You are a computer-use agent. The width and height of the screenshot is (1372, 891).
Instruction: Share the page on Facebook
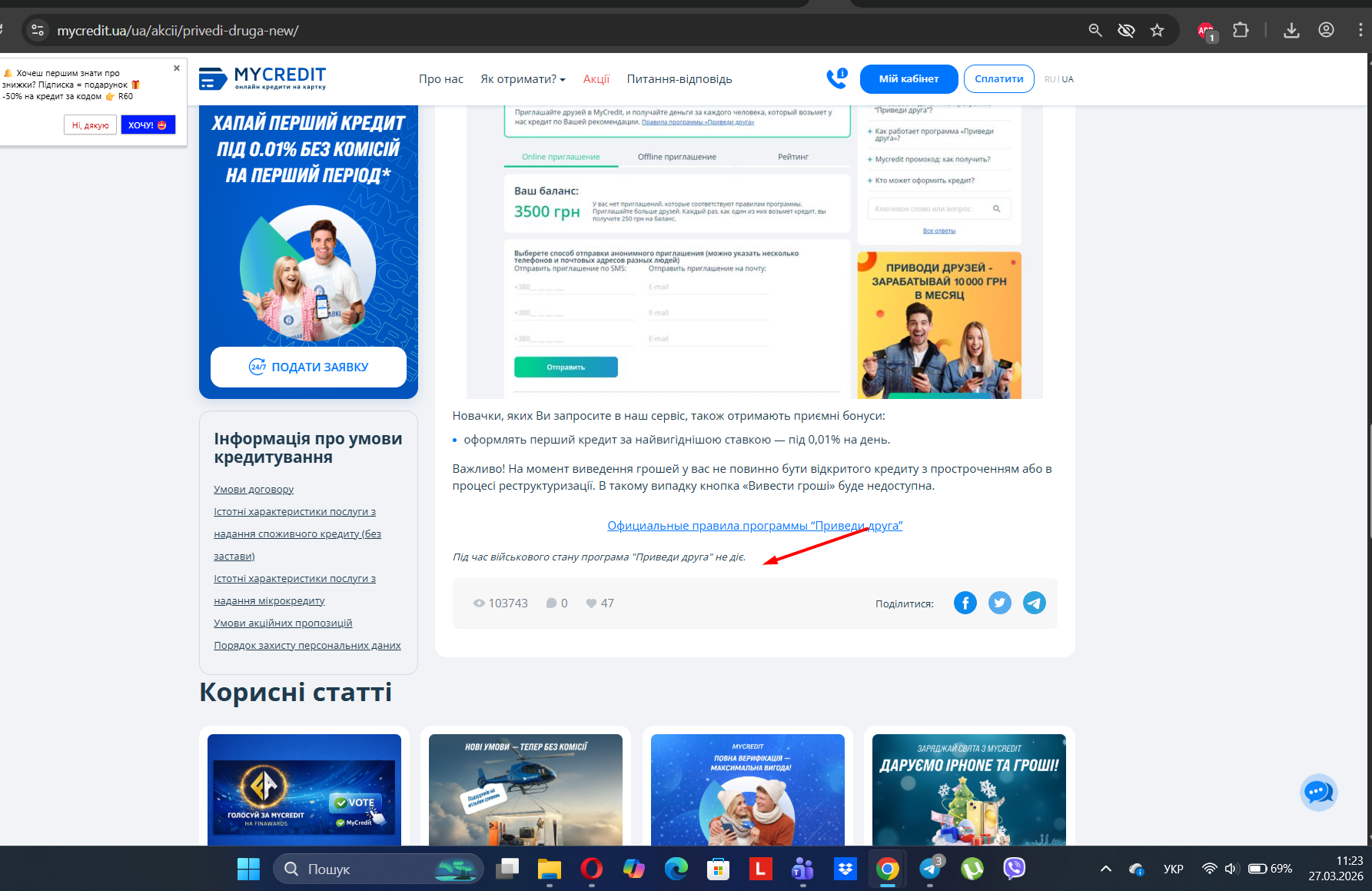965,603
